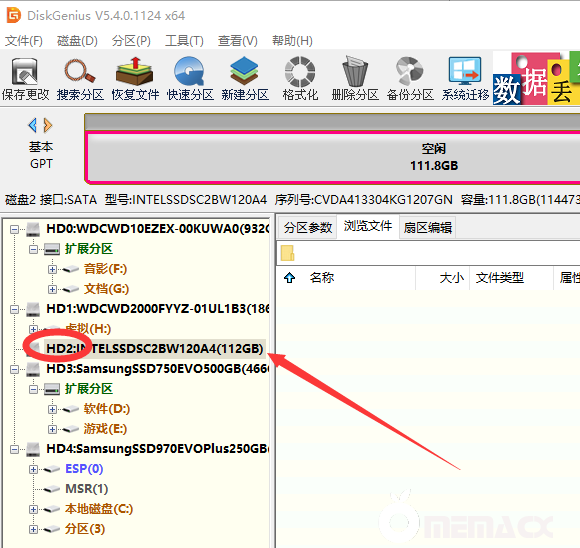Select the 本地磁盘(C:) partition

99,508
